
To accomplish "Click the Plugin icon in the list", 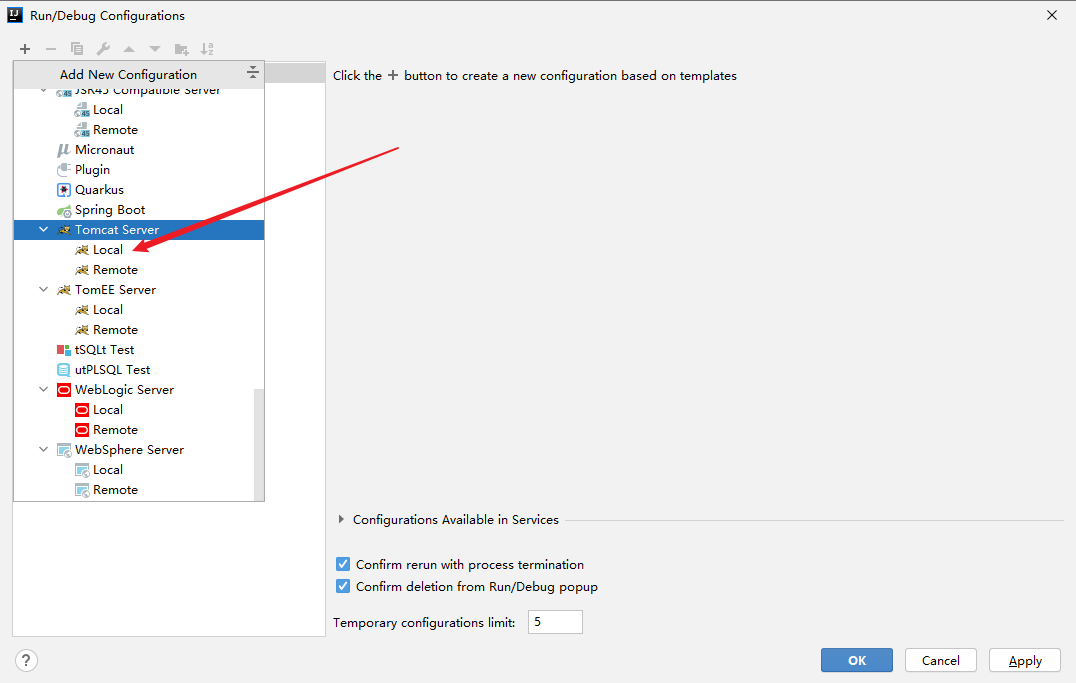I will (x=64, y=170).
